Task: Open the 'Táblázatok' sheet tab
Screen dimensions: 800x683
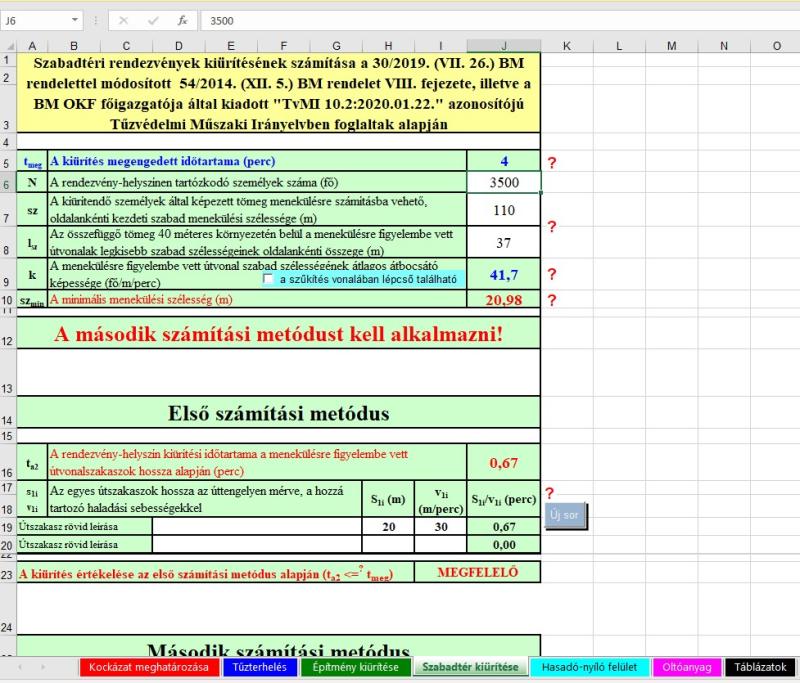Action: (x=761, y=667)
